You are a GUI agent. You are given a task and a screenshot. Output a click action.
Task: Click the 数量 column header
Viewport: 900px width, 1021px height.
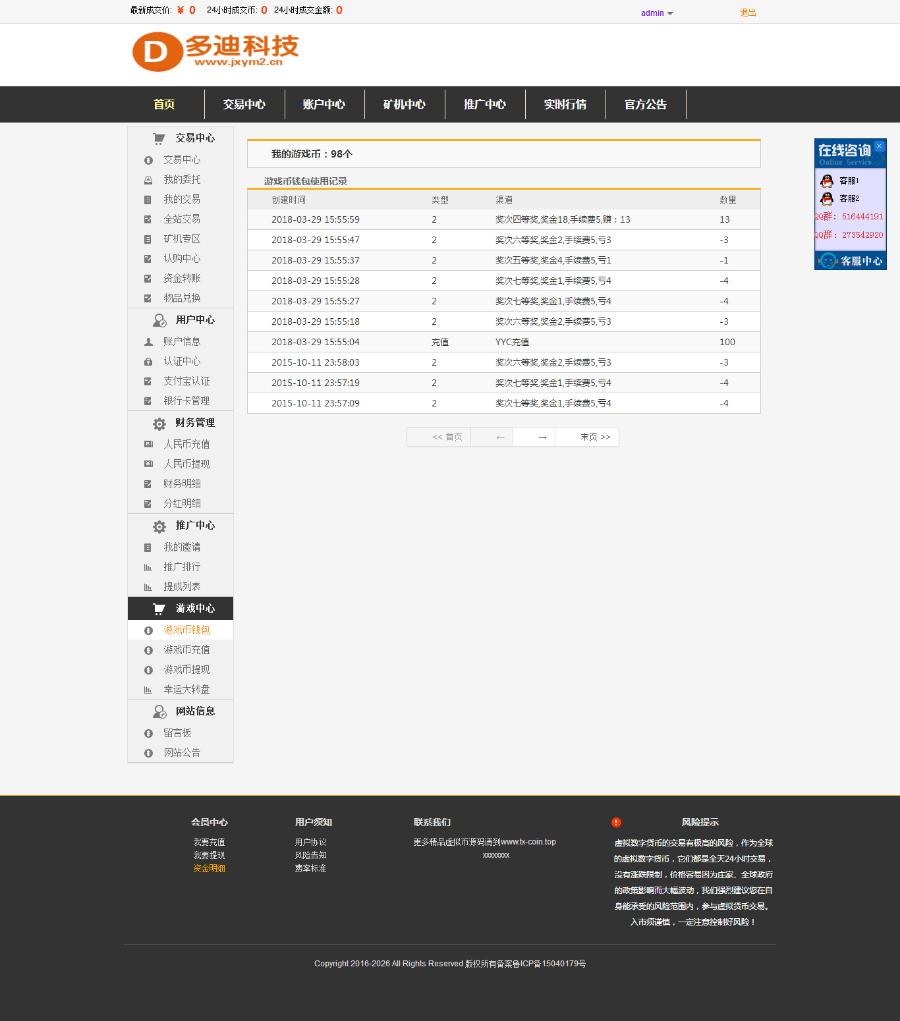728,200
